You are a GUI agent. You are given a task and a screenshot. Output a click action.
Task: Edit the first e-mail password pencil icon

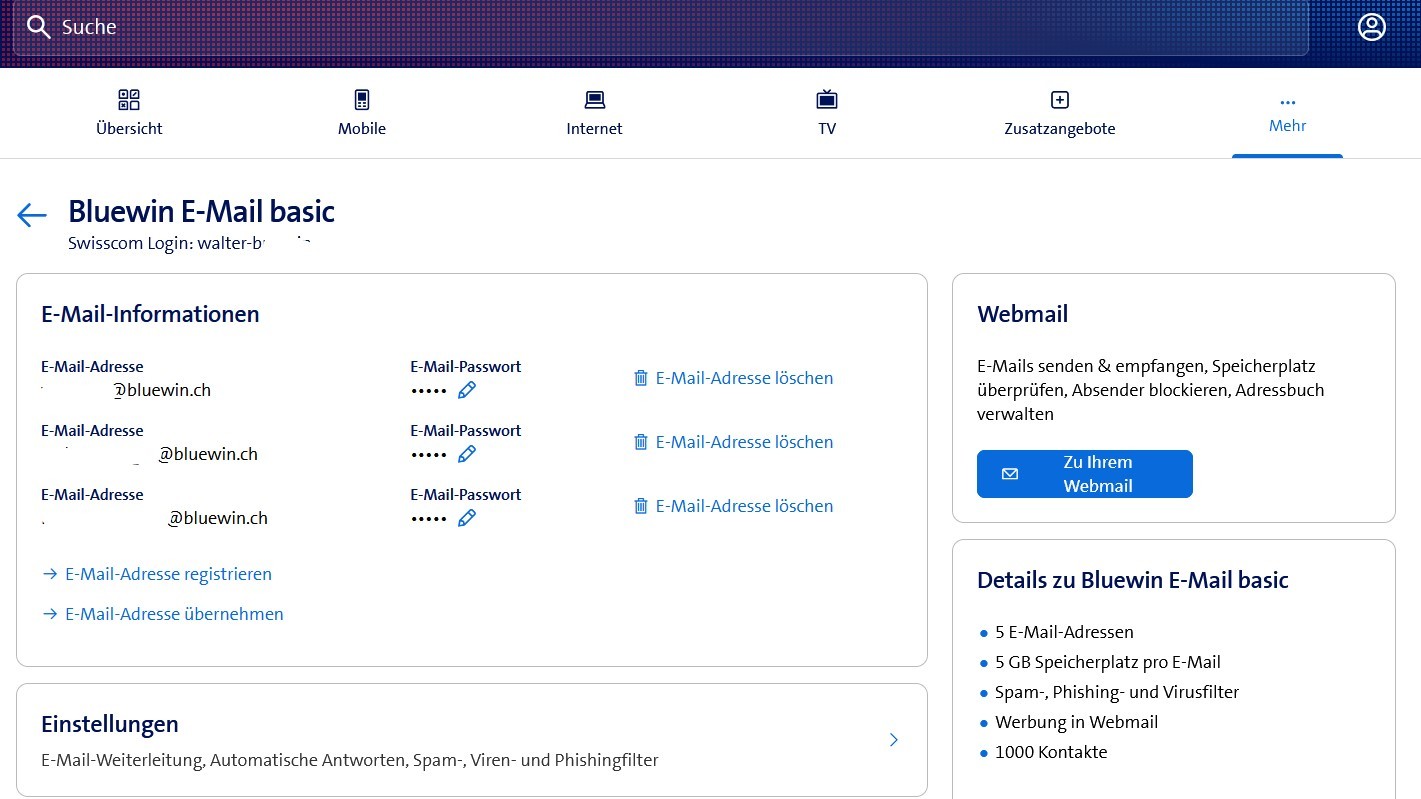coord(466,390)
